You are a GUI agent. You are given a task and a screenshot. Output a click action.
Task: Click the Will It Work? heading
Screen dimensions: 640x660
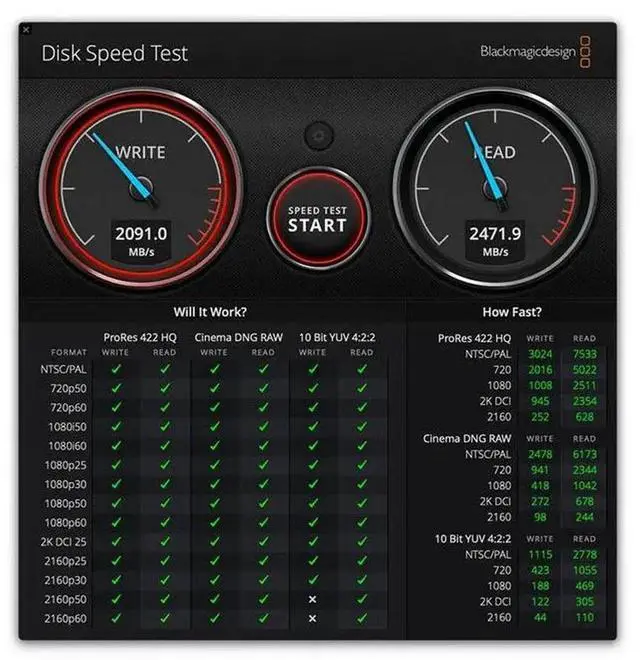coord(210,312)
